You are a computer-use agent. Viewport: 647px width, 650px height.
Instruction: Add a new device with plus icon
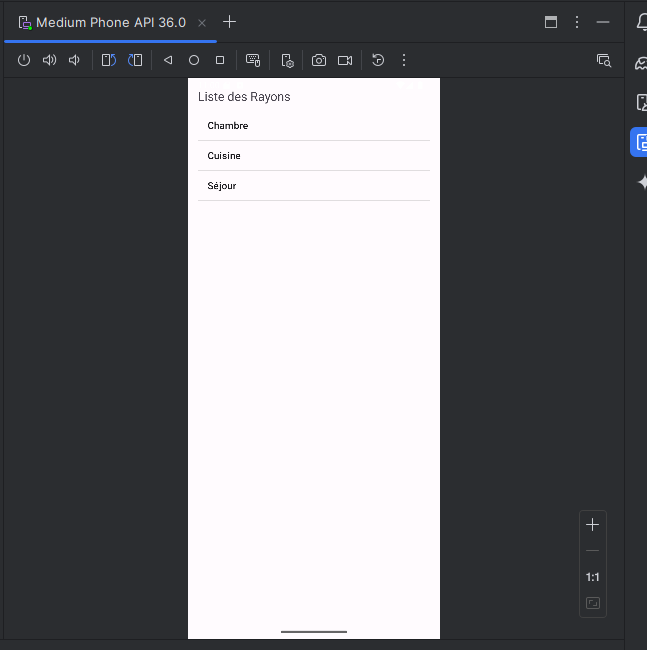tap(229, 22)
